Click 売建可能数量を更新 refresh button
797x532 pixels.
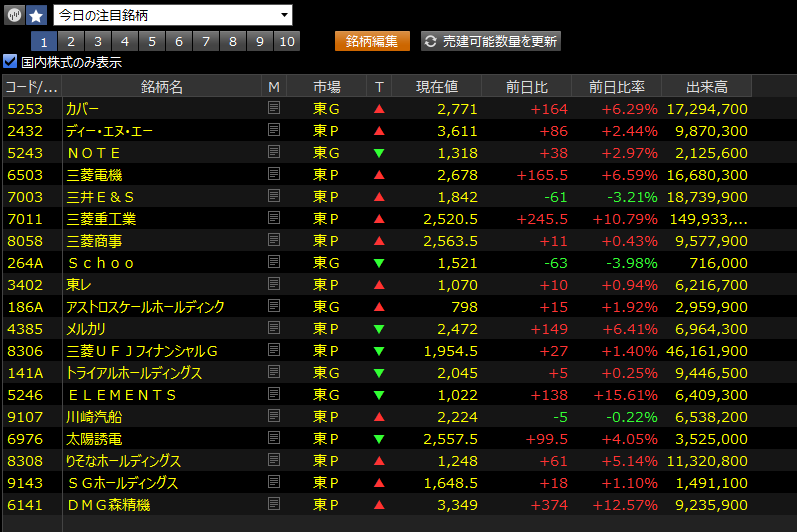[x=491, y=41]
